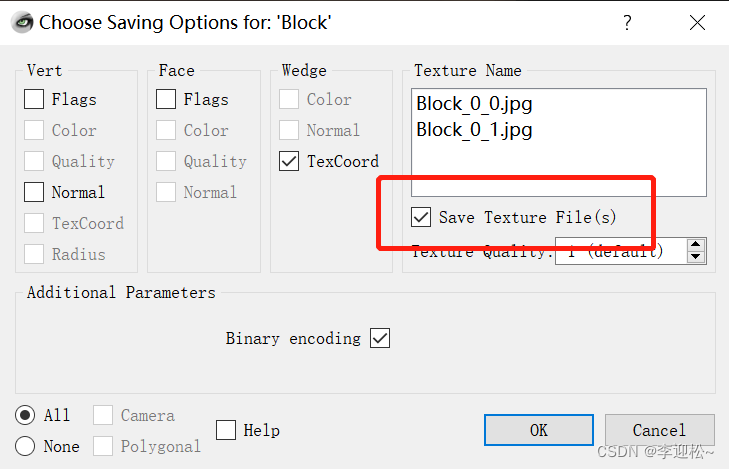
Task: Close the Saving Options dialog
Action: [696, 21]
